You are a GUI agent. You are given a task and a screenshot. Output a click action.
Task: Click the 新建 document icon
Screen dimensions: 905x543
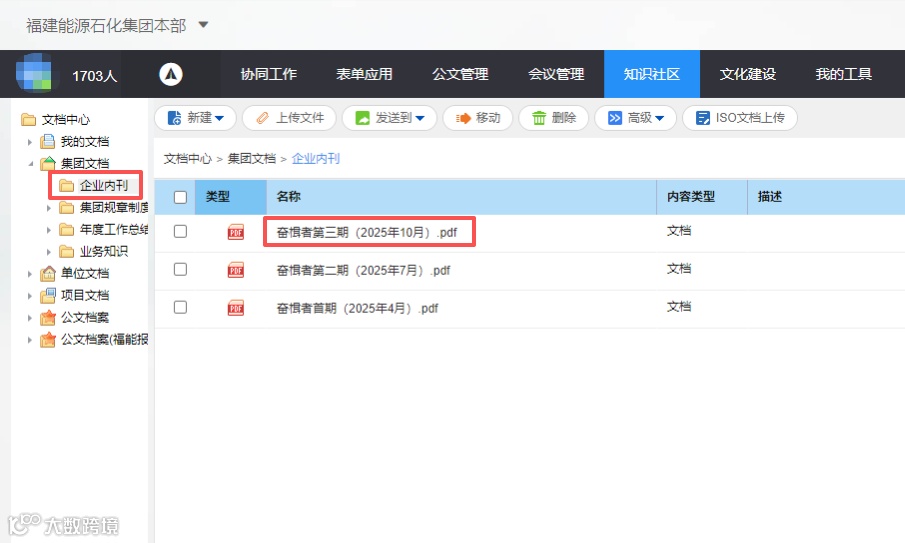coord(174,118)
